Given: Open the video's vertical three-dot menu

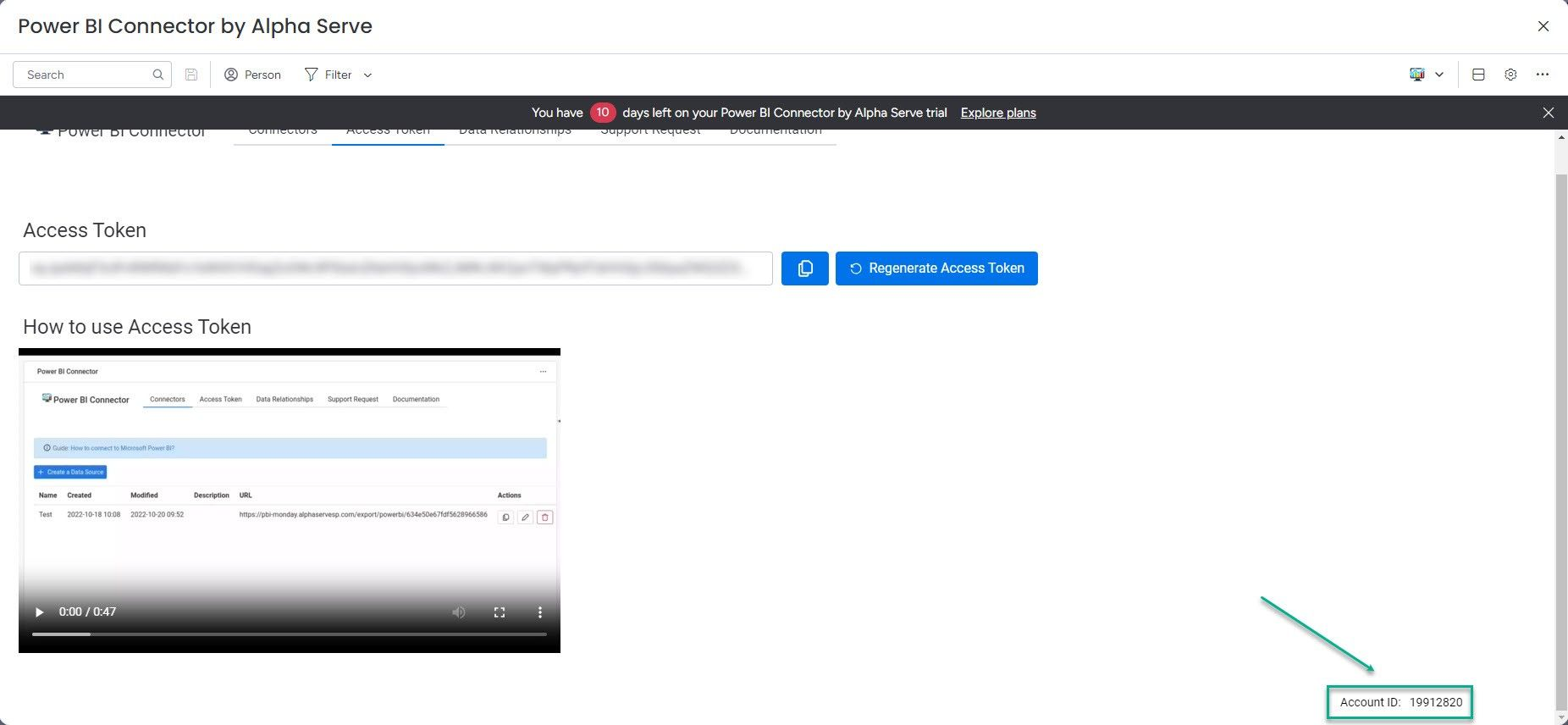Looking at the screenshot, I should click(540, 612).
